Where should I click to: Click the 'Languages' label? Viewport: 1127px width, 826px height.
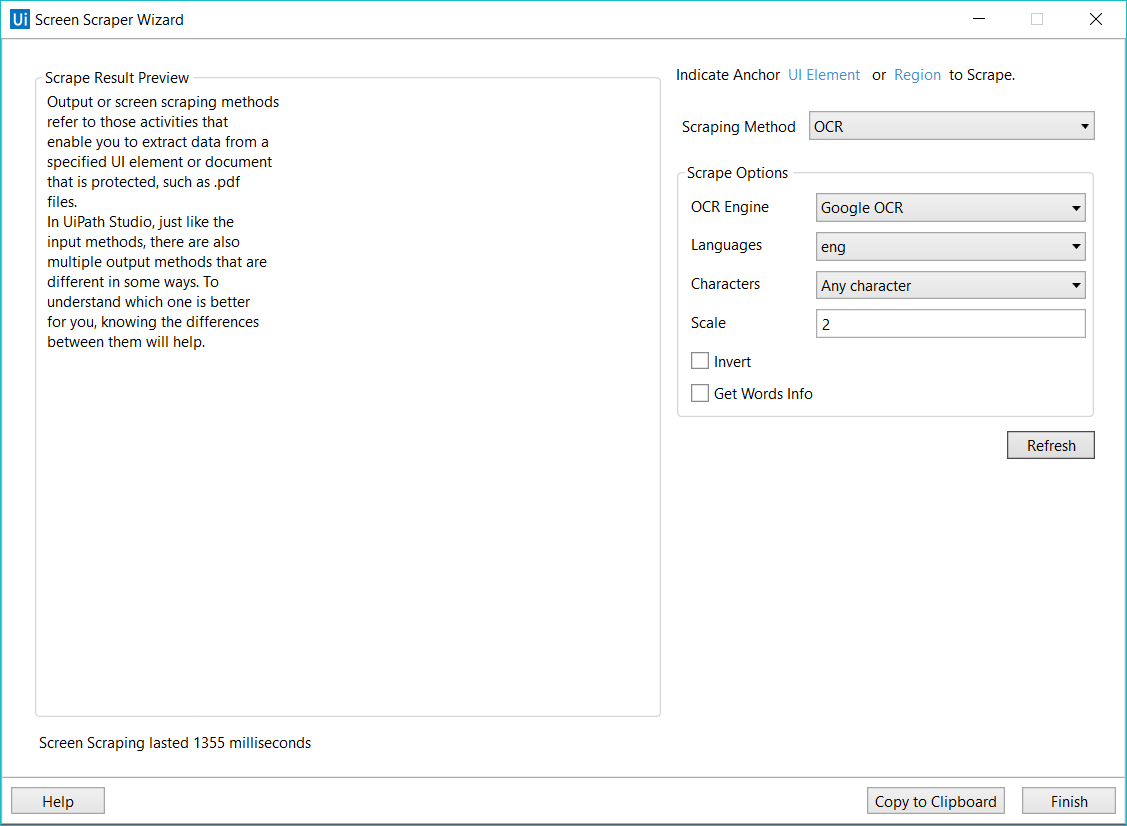[726, 245]
